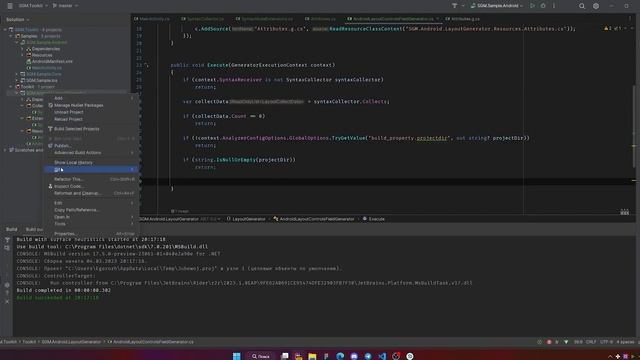This screenshot has width=640, height=360.
Task: Open the Open In submenu
Action: pos(91,217)
